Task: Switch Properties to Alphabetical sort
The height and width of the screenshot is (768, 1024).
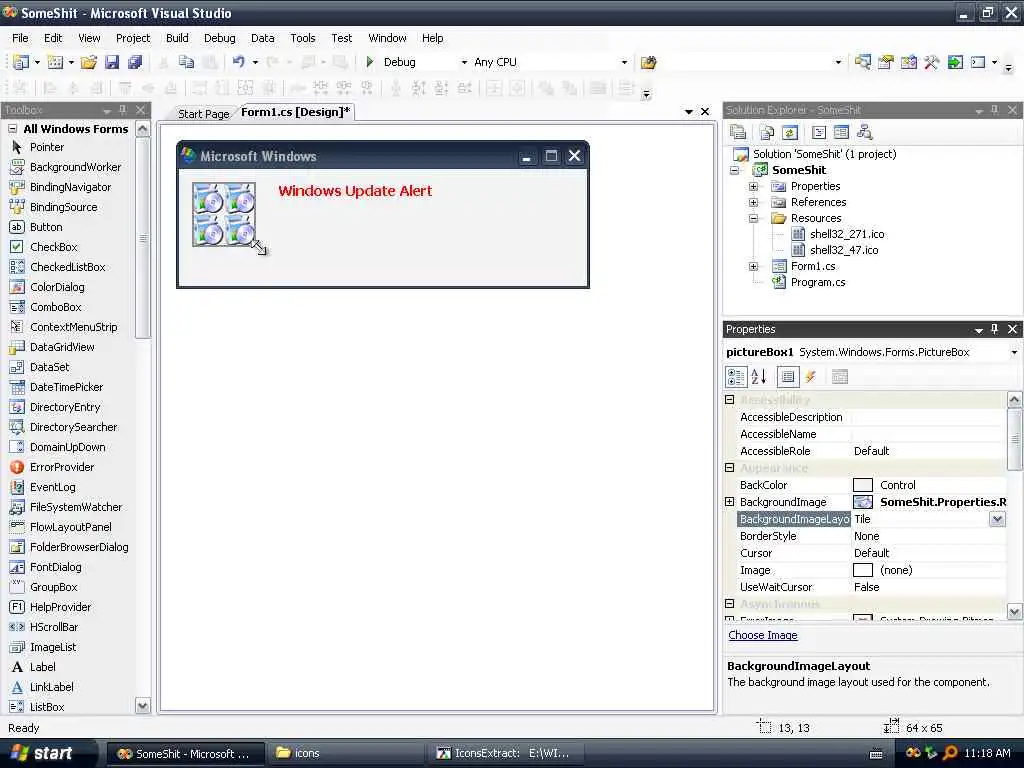Action: (759, 377)
